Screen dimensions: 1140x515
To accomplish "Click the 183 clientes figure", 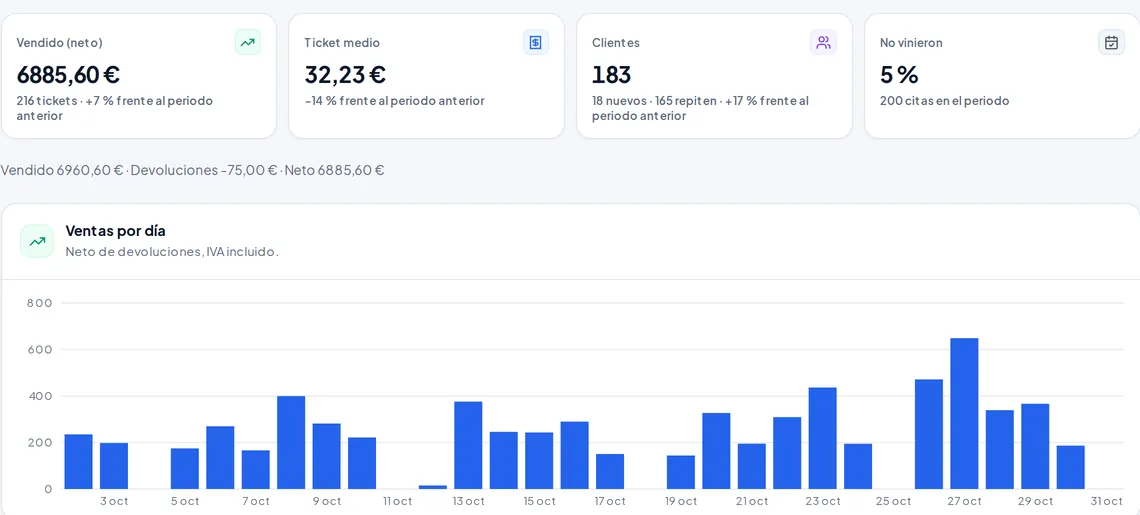I will tap(611, 74).
